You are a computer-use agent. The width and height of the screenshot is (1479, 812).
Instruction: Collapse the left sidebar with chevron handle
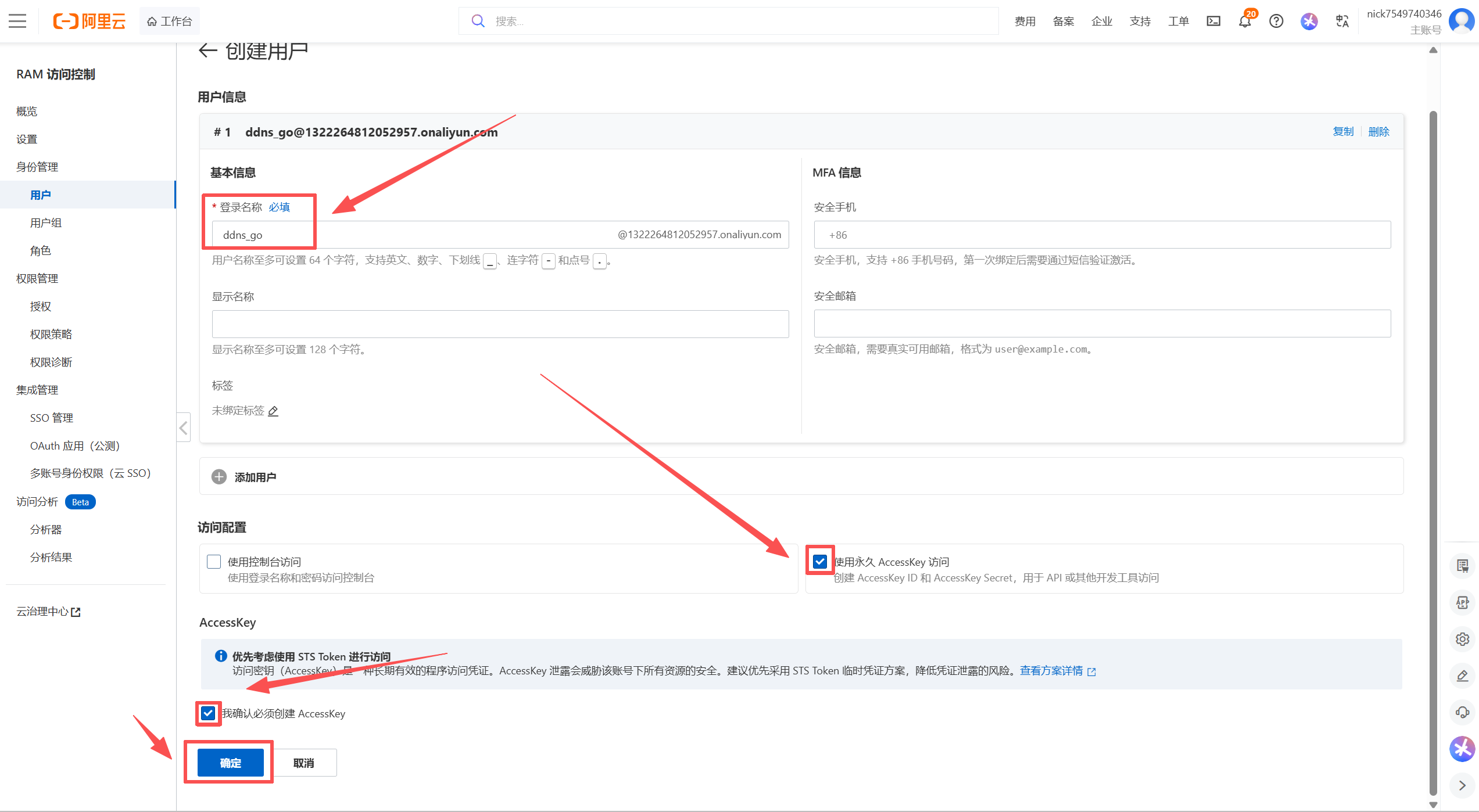click(184, 428)
